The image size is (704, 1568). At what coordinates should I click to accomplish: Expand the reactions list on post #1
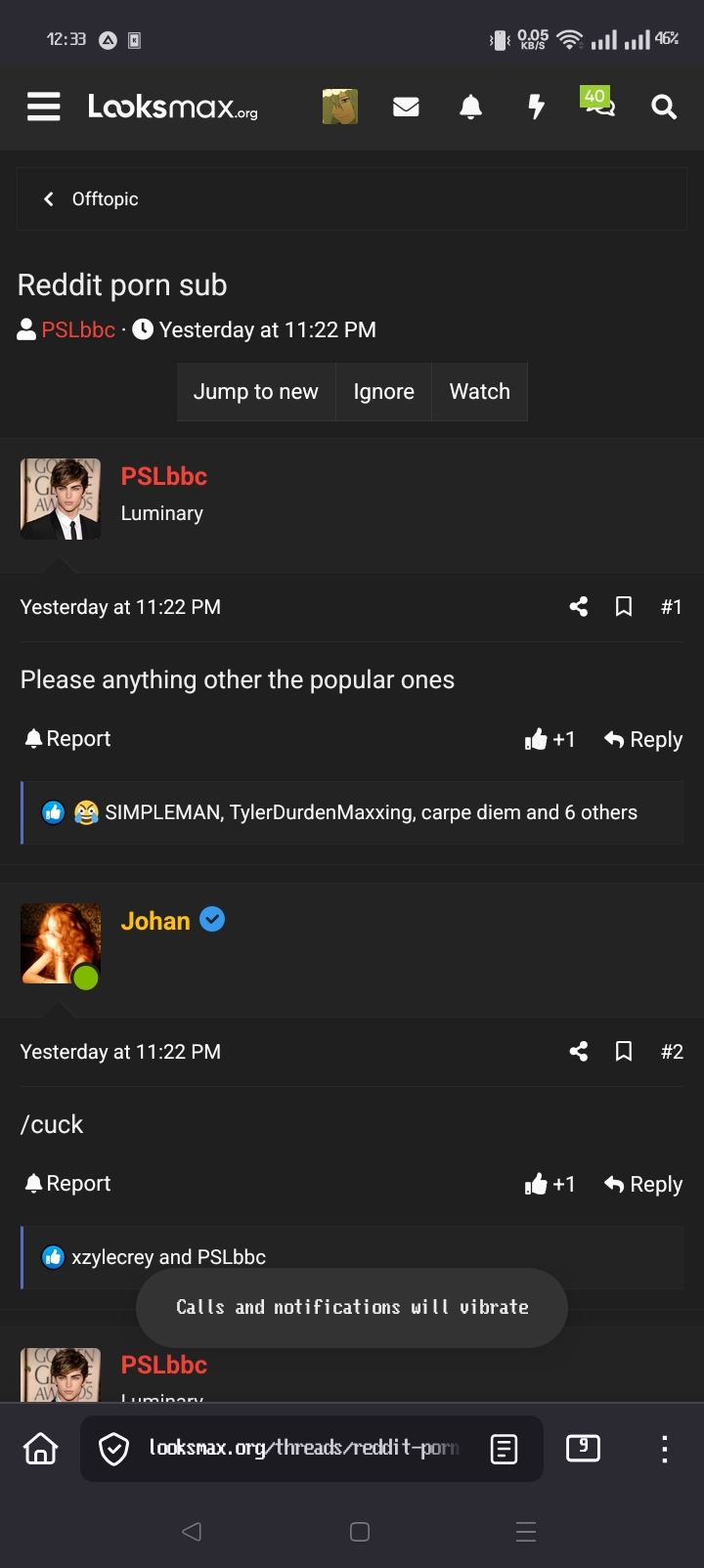(352, 812)
